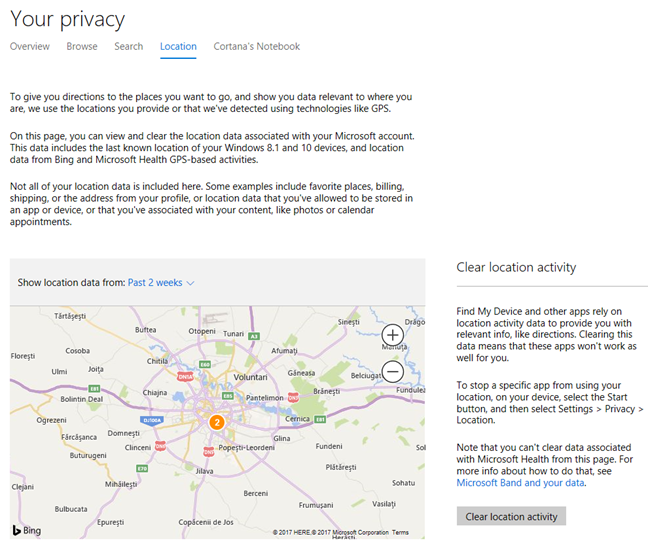Open the Past 2 weeks dropdown
The image size is (648, 547).
coord(161,283)
